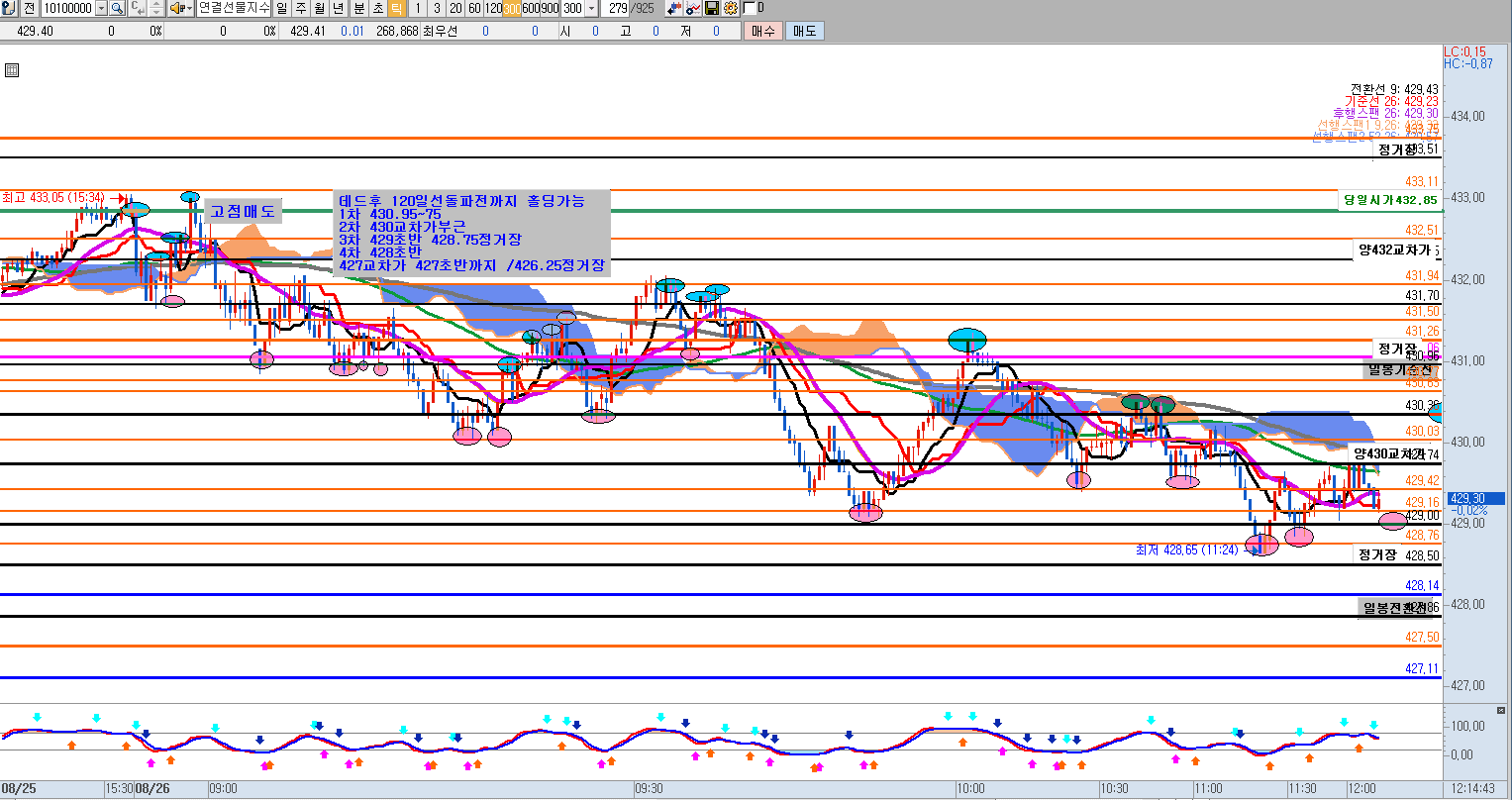Click the grid table icon on chart
Image resolution: width=1512 pixels, height=800 pixels.
12,70
